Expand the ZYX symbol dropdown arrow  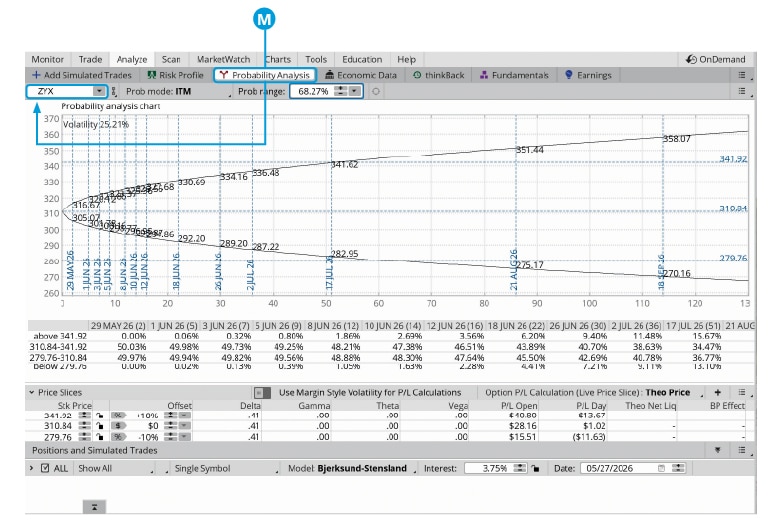pos(99,91)
